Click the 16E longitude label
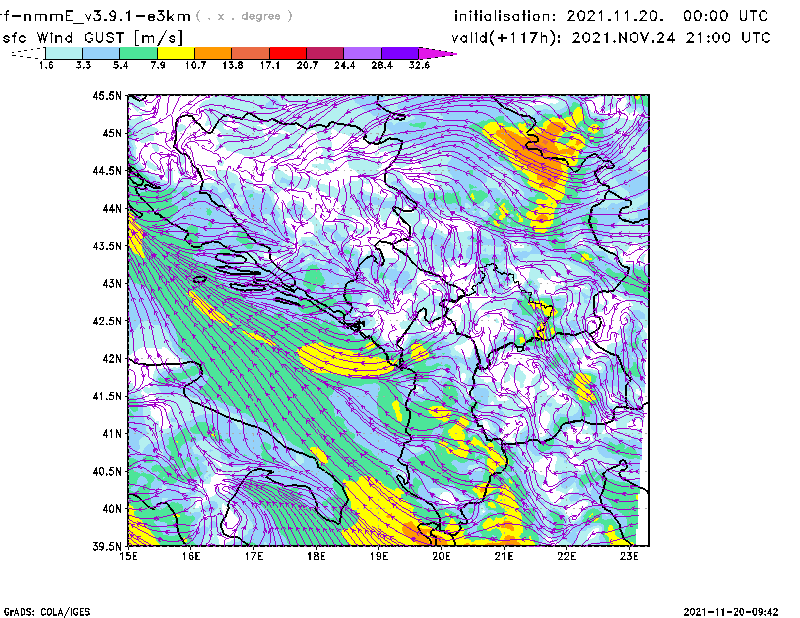The width and height of the screenshot is (800, 618). [191, 556]
